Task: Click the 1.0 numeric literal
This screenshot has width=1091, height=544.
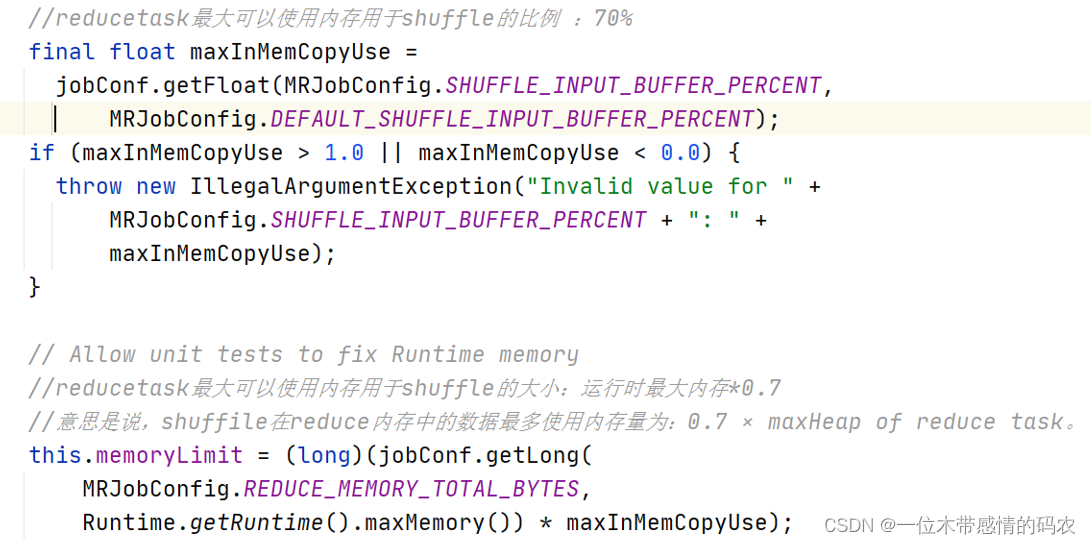Action: (x=344, y=153)
